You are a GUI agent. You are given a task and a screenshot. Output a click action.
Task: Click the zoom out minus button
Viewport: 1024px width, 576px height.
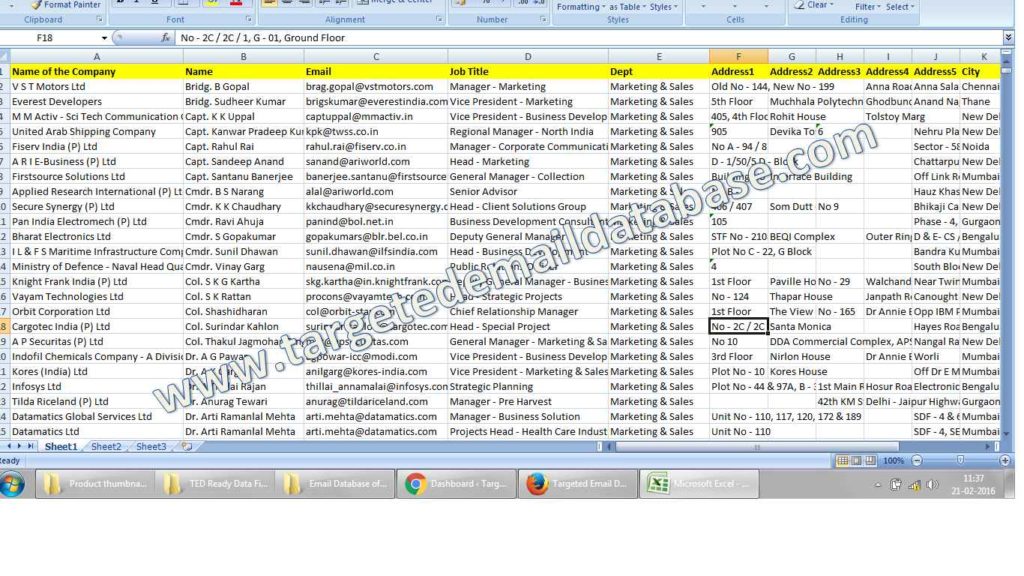click(917, 460)
